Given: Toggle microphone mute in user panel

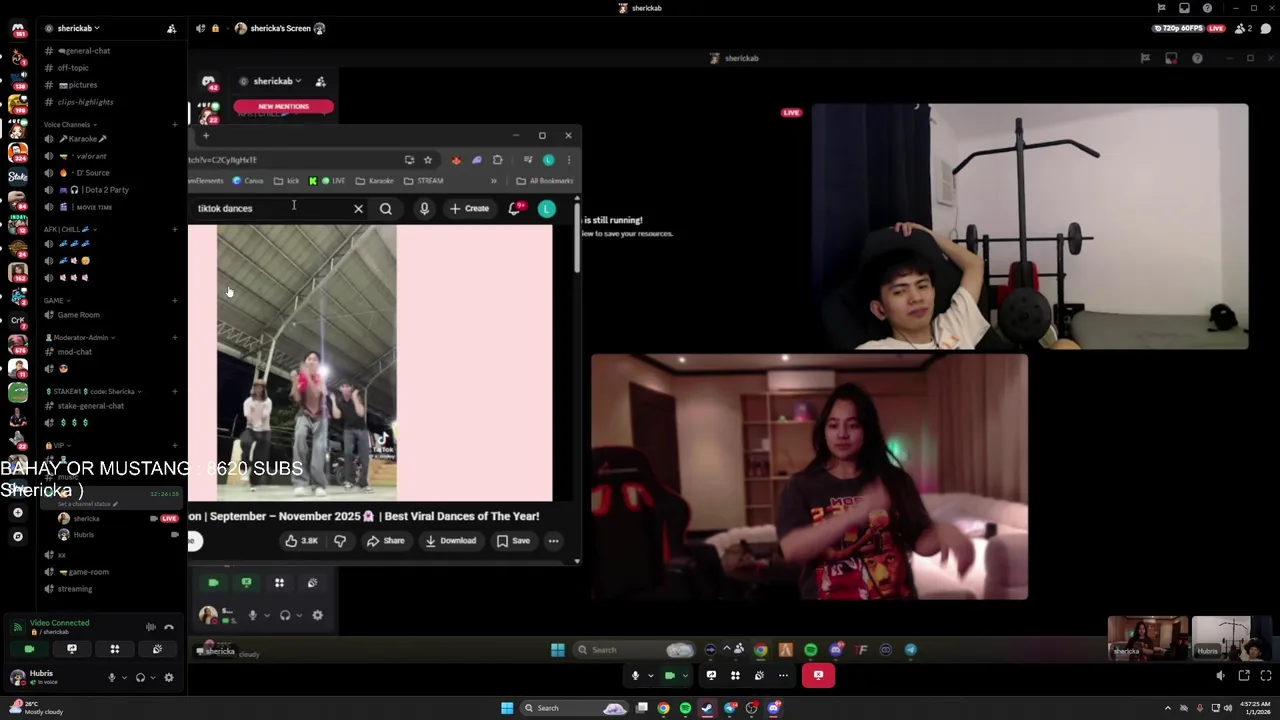Looking at the screenshot, I should (x=111, y=677).
